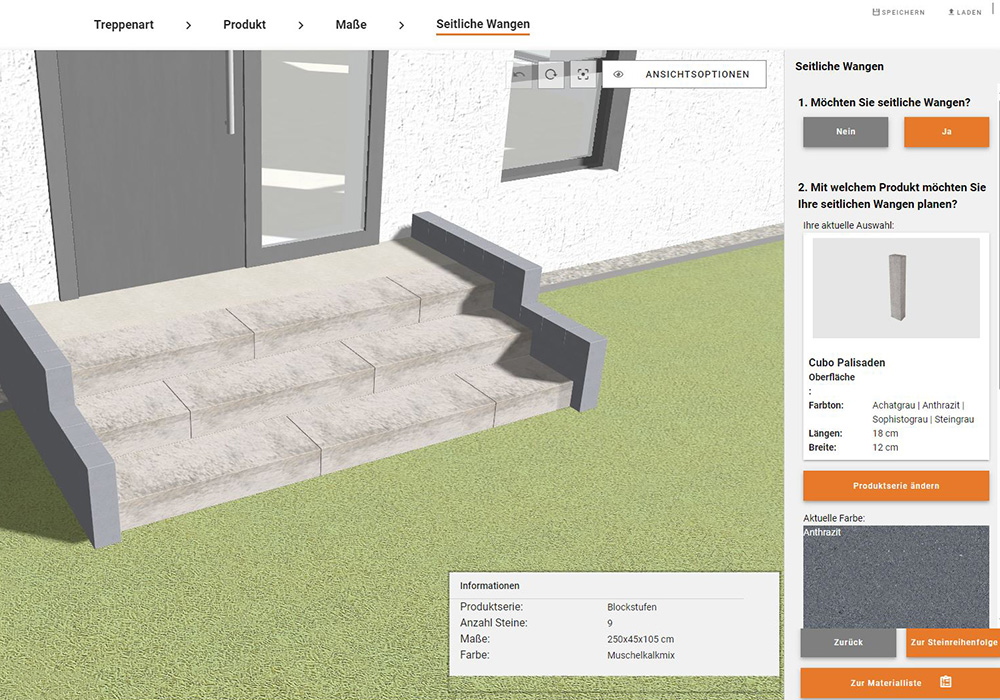Select Nein for side stringers

click(x=845, y=132)
